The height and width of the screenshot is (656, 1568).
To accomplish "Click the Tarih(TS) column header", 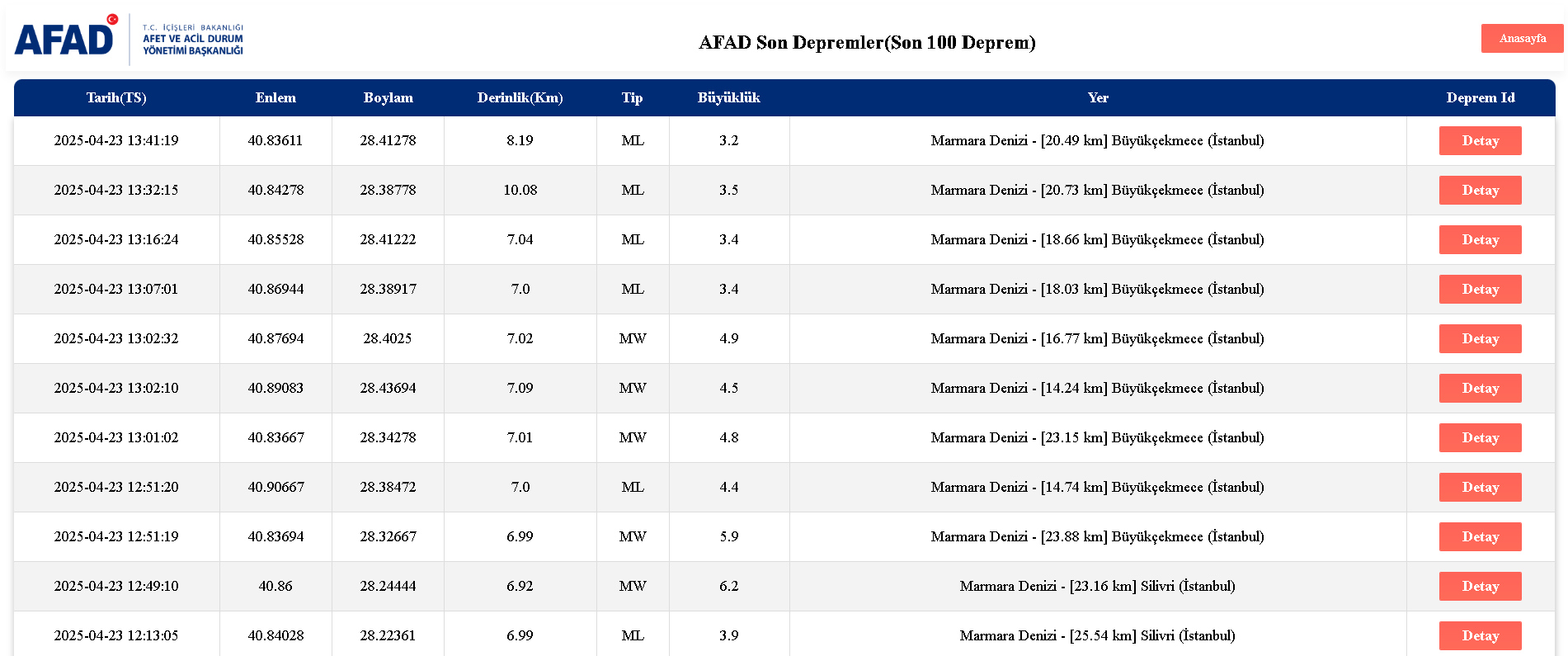I will [x=116, y=98].
